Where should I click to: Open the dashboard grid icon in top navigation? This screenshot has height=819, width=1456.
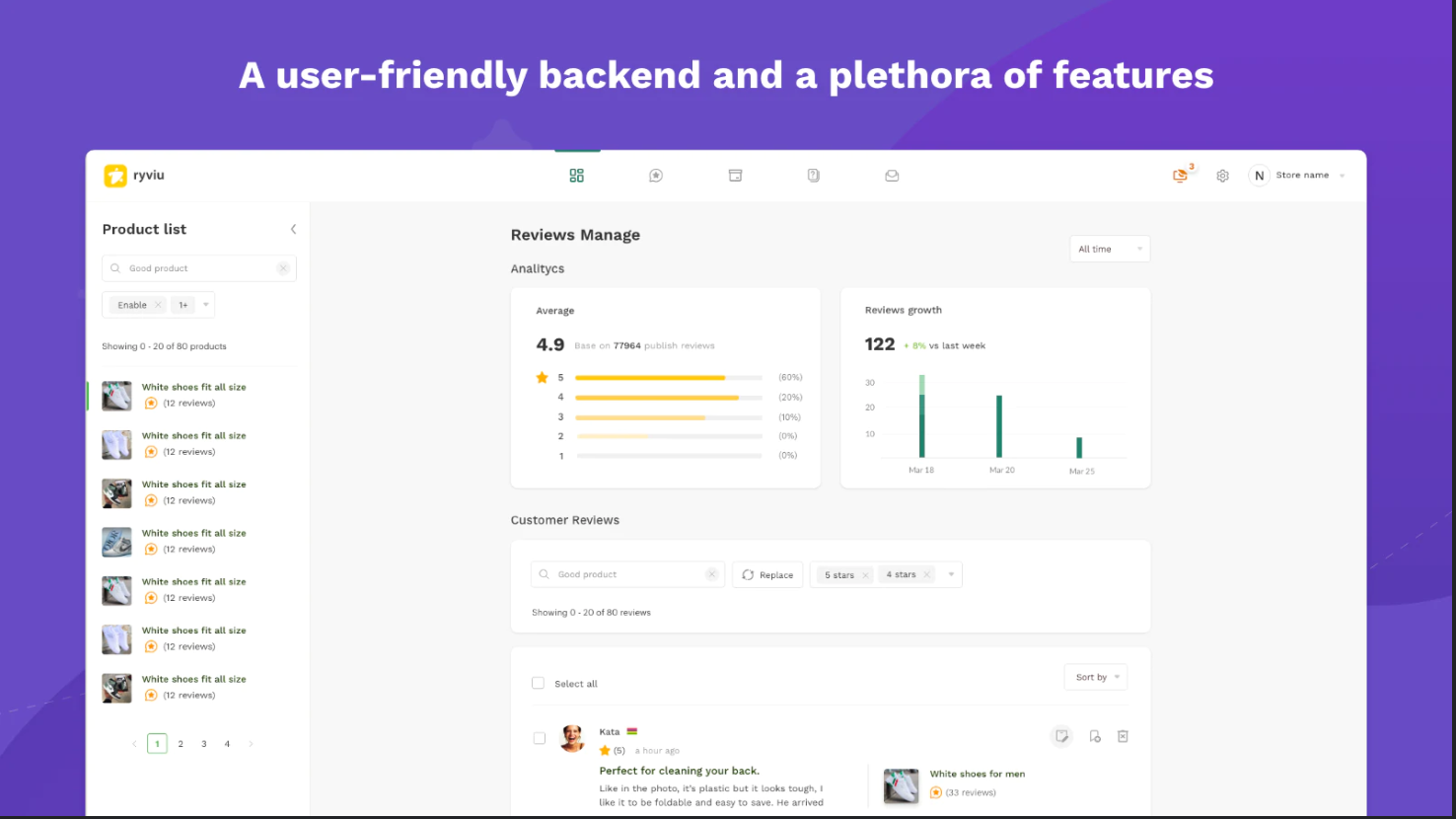coord(577,176)
